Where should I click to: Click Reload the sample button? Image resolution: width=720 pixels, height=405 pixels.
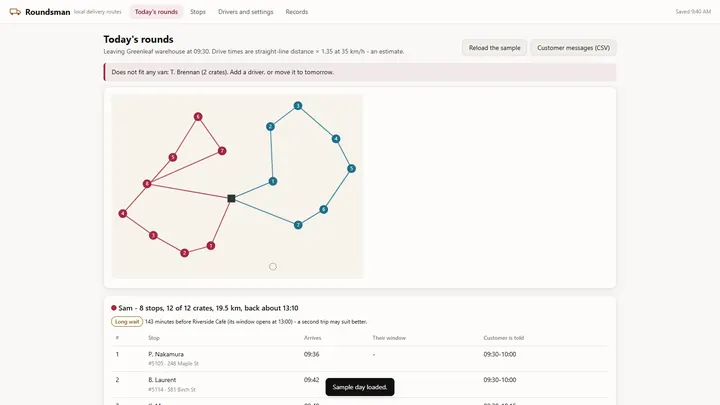coord(495,48)
